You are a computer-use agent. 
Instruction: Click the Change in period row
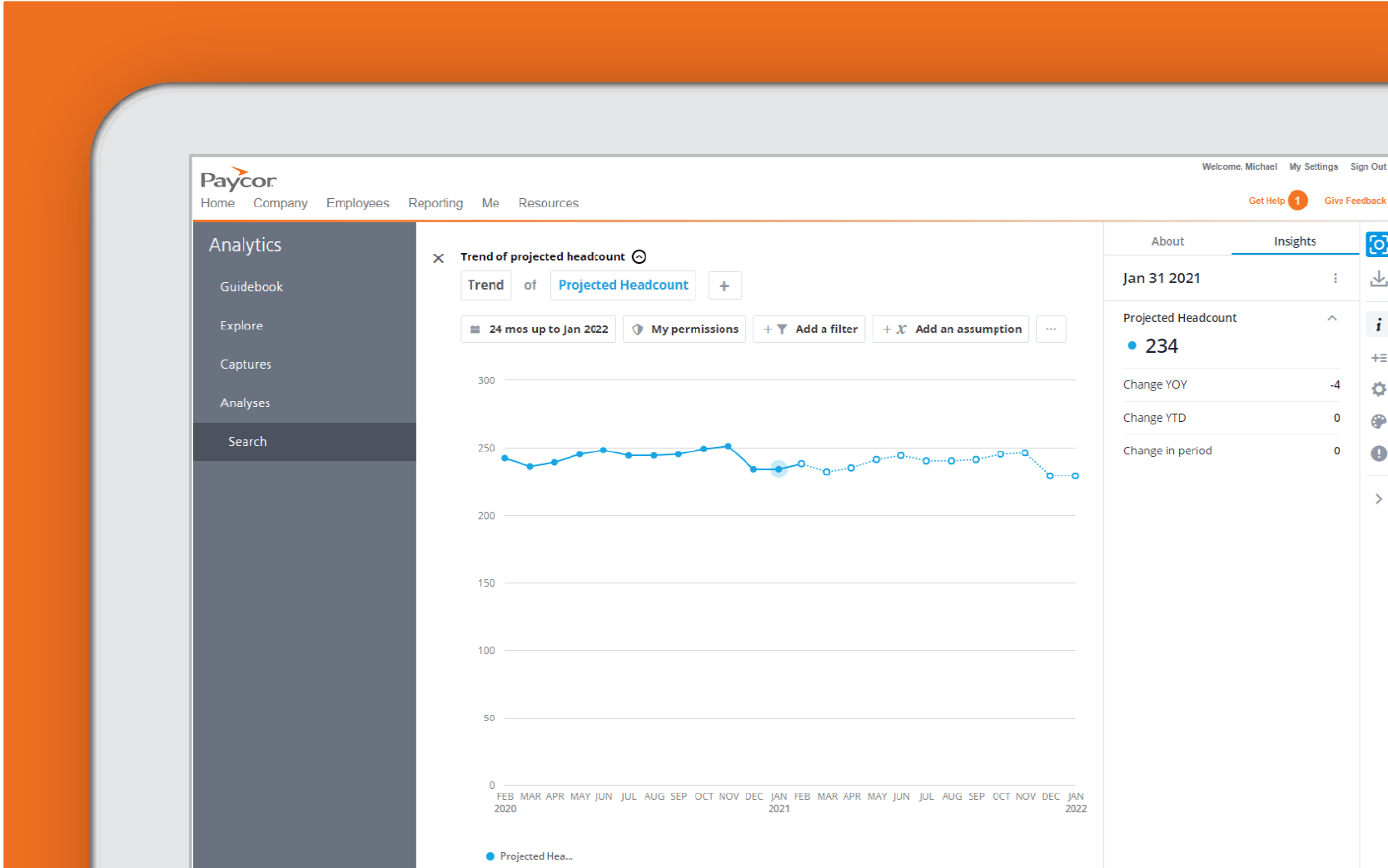tap(1231, 450)
